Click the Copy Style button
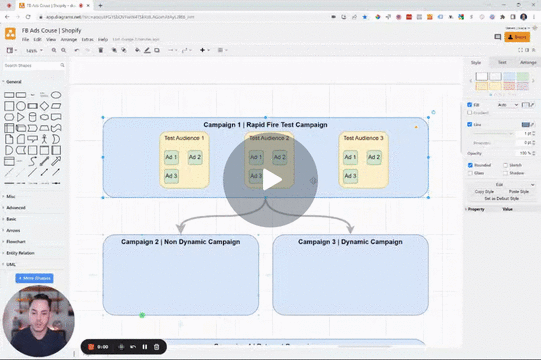 coord(484,192)
